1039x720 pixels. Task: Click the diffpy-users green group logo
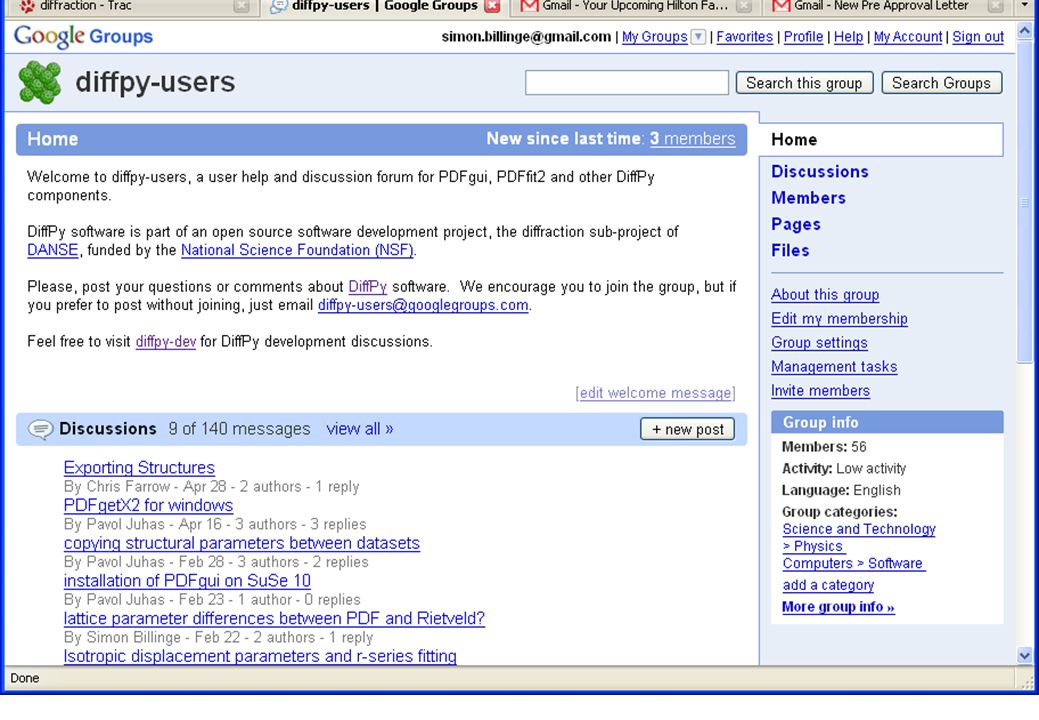(40, 83)
